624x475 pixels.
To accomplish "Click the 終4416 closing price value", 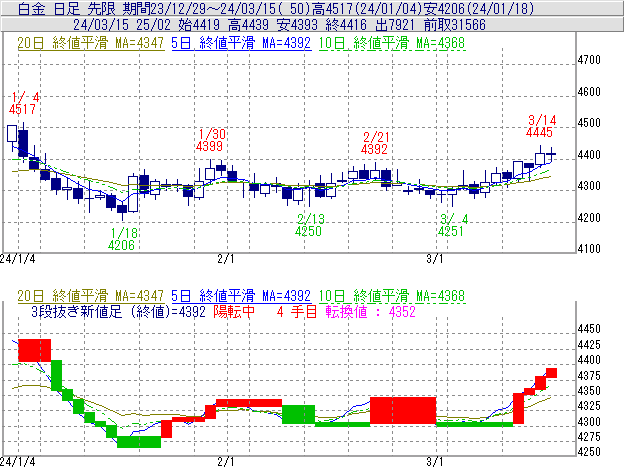I will click(346, 25).
